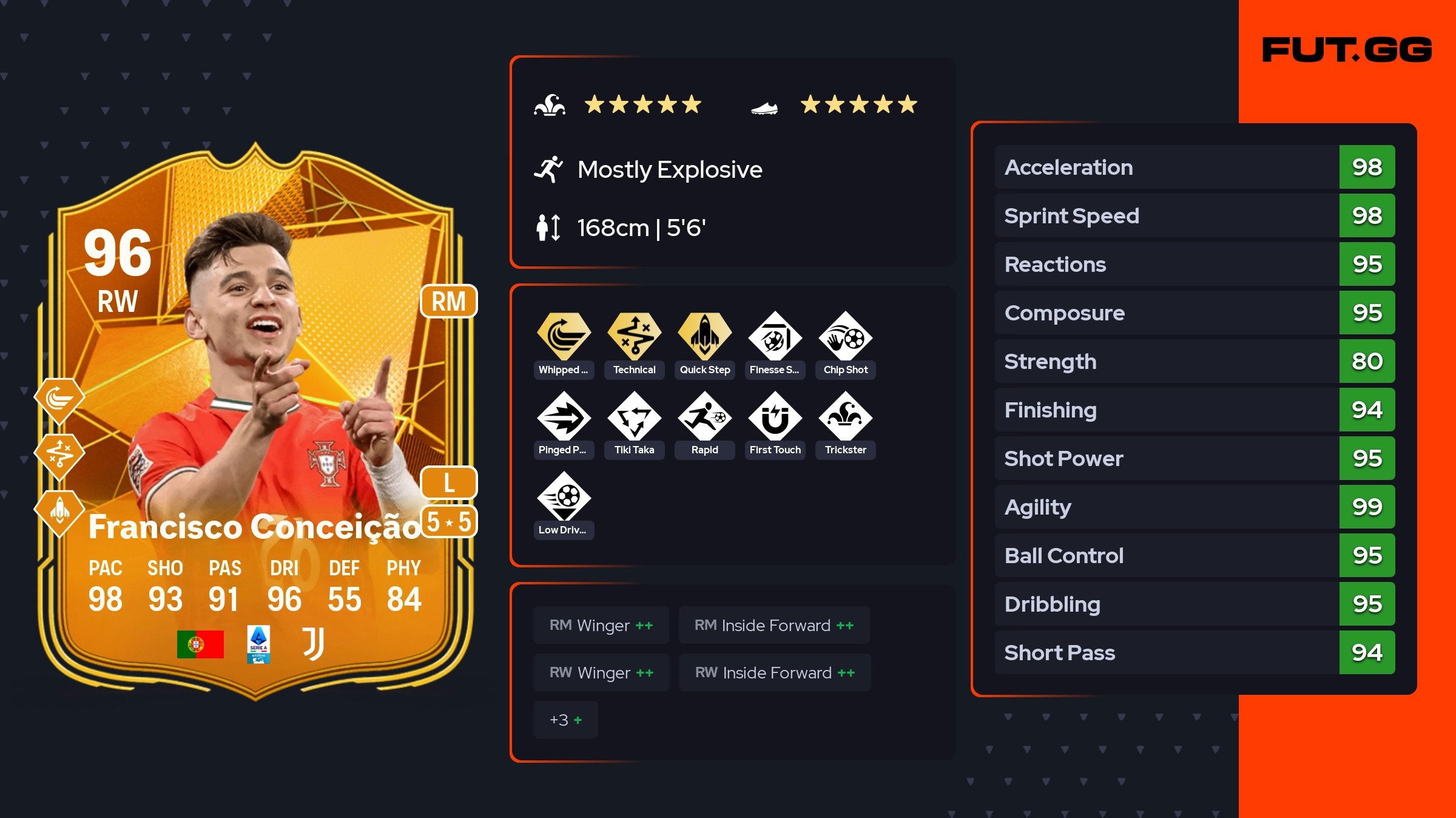Click the First Touch magnet icon
1456x818 pixels.
click(x=775, y=416)
